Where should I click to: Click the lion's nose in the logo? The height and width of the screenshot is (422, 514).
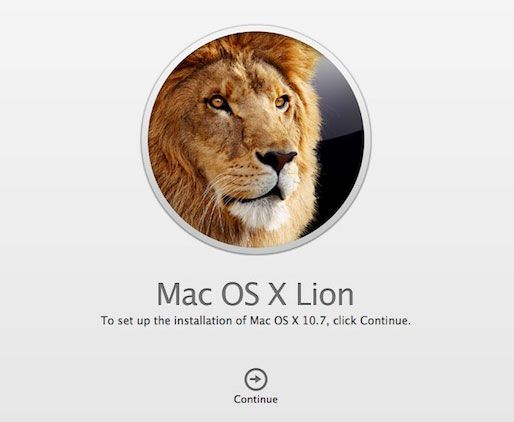click(276, 160)
